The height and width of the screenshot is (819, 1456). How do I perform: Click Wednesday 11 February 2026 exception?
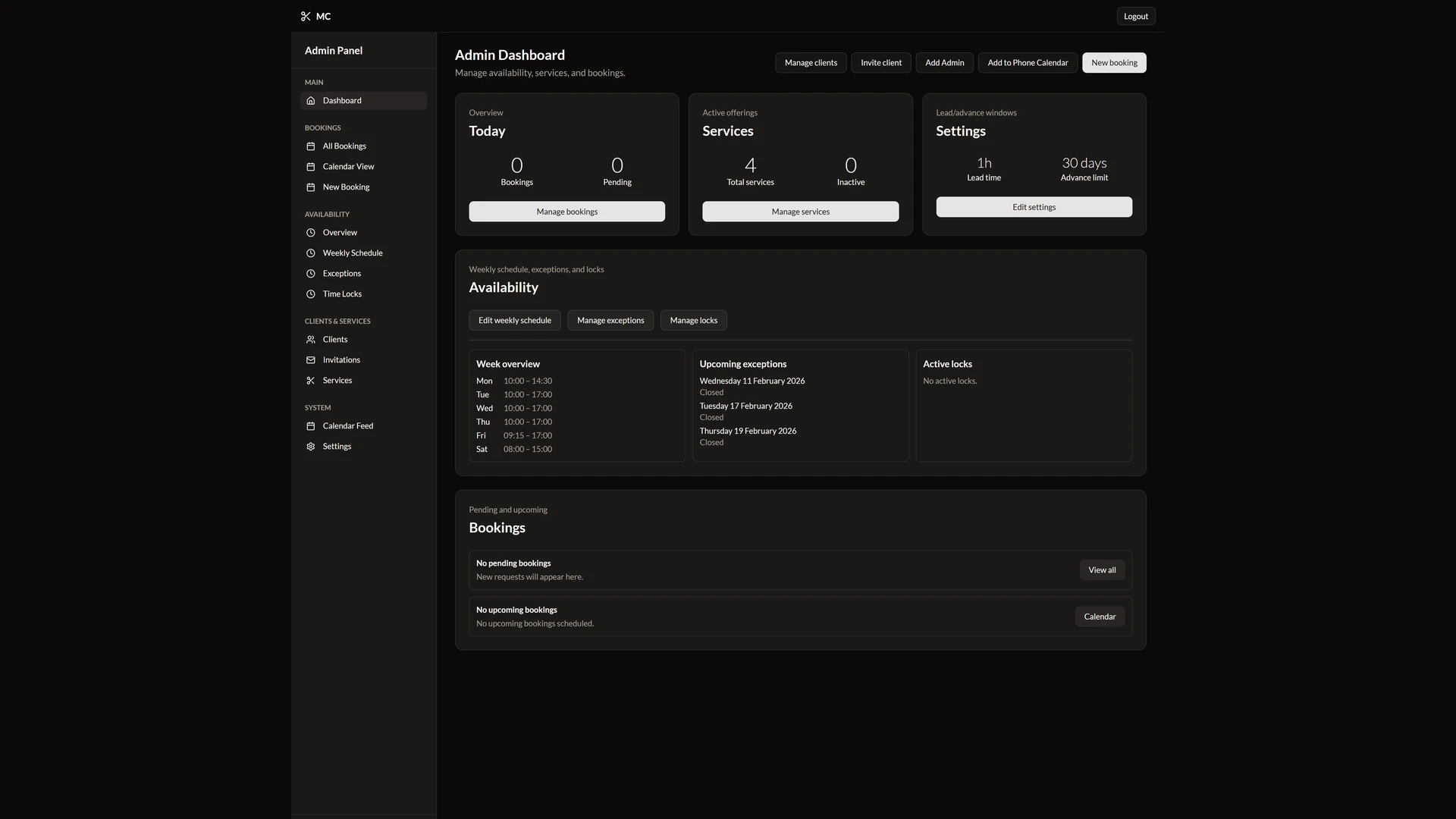pos(752,381)
